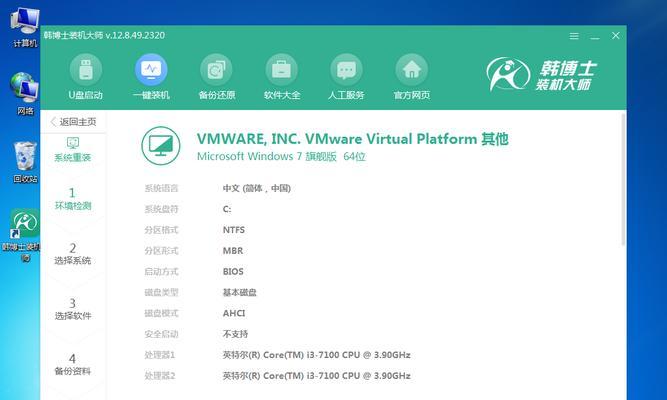Click the monitor icon beside VMware heading
This screenshot has width=667, height=400.
[161, 146]
